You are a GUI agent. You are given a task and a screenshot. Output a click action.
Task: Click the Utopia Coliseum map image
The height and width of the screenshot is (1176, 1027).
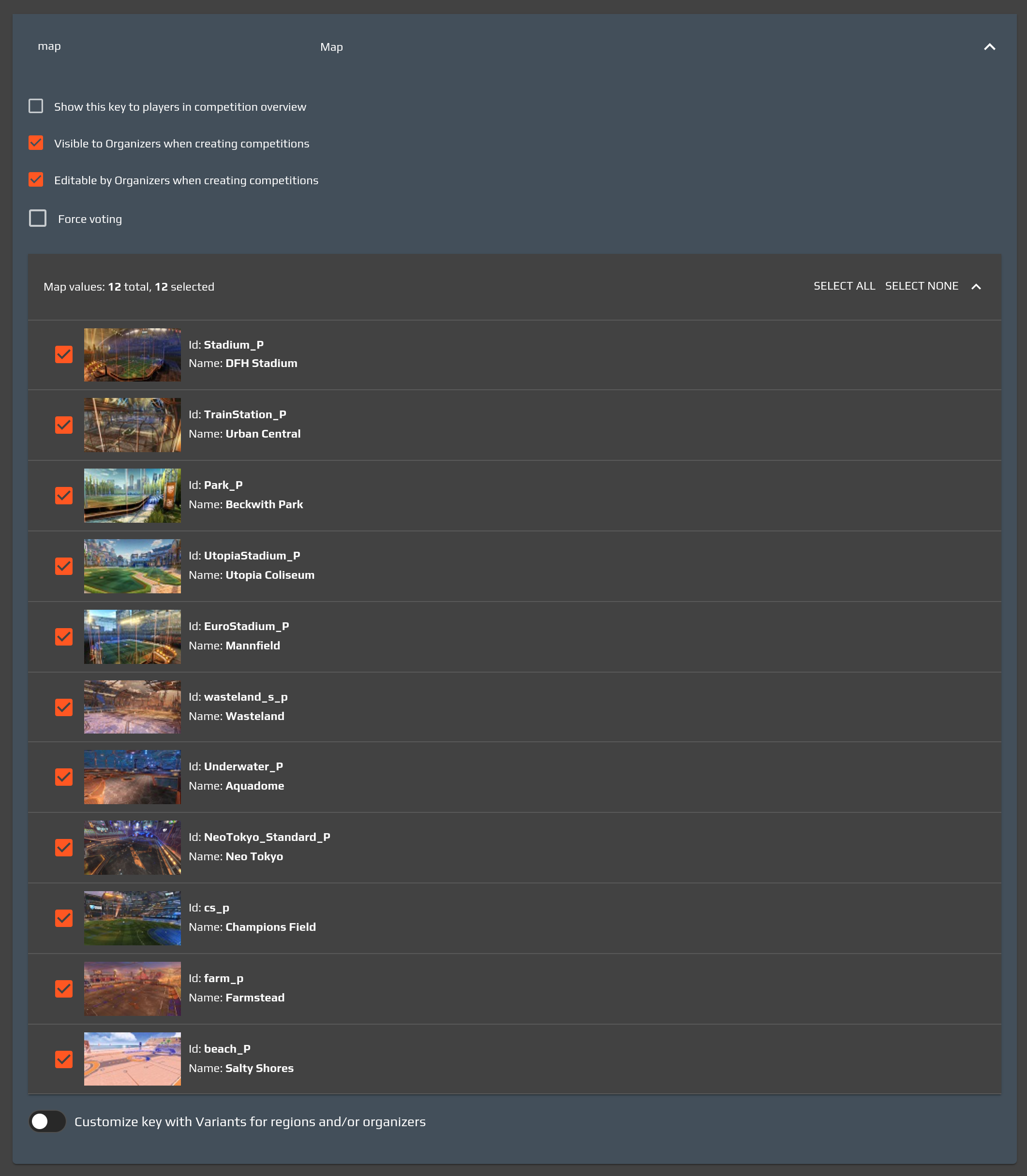(132, 566)
